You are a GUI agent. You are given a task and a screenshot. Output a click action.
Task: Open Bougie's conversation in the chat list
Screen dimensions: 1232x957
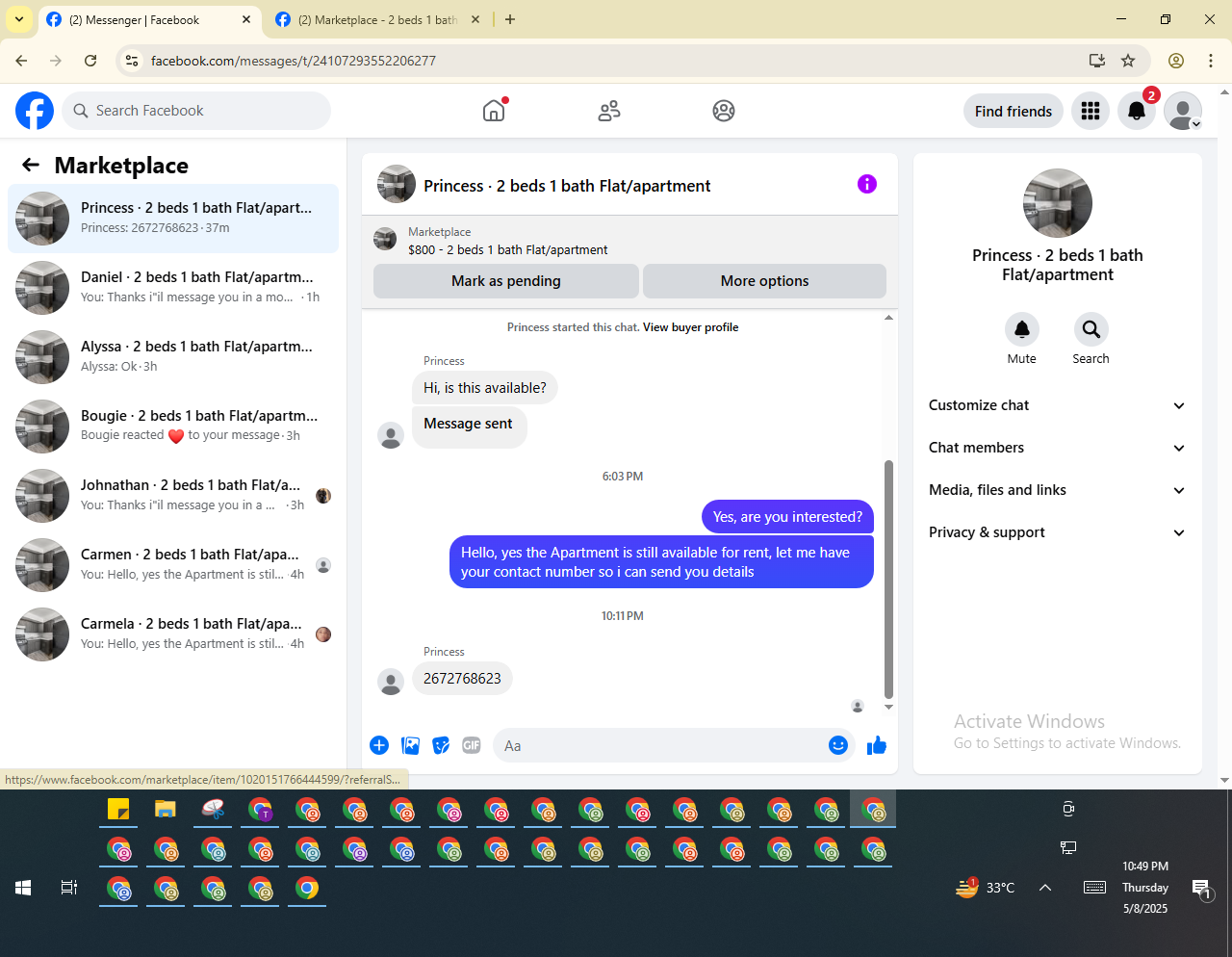pos(173,427)
